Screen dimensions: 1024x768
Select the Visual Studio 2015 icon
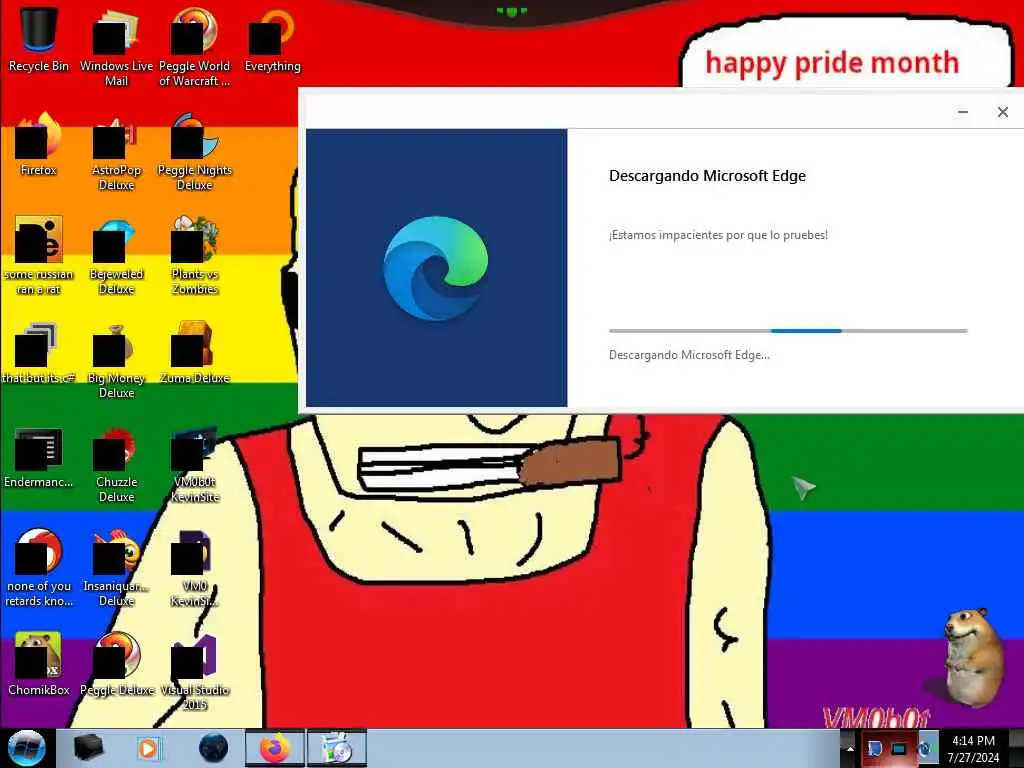click(194, 672)
